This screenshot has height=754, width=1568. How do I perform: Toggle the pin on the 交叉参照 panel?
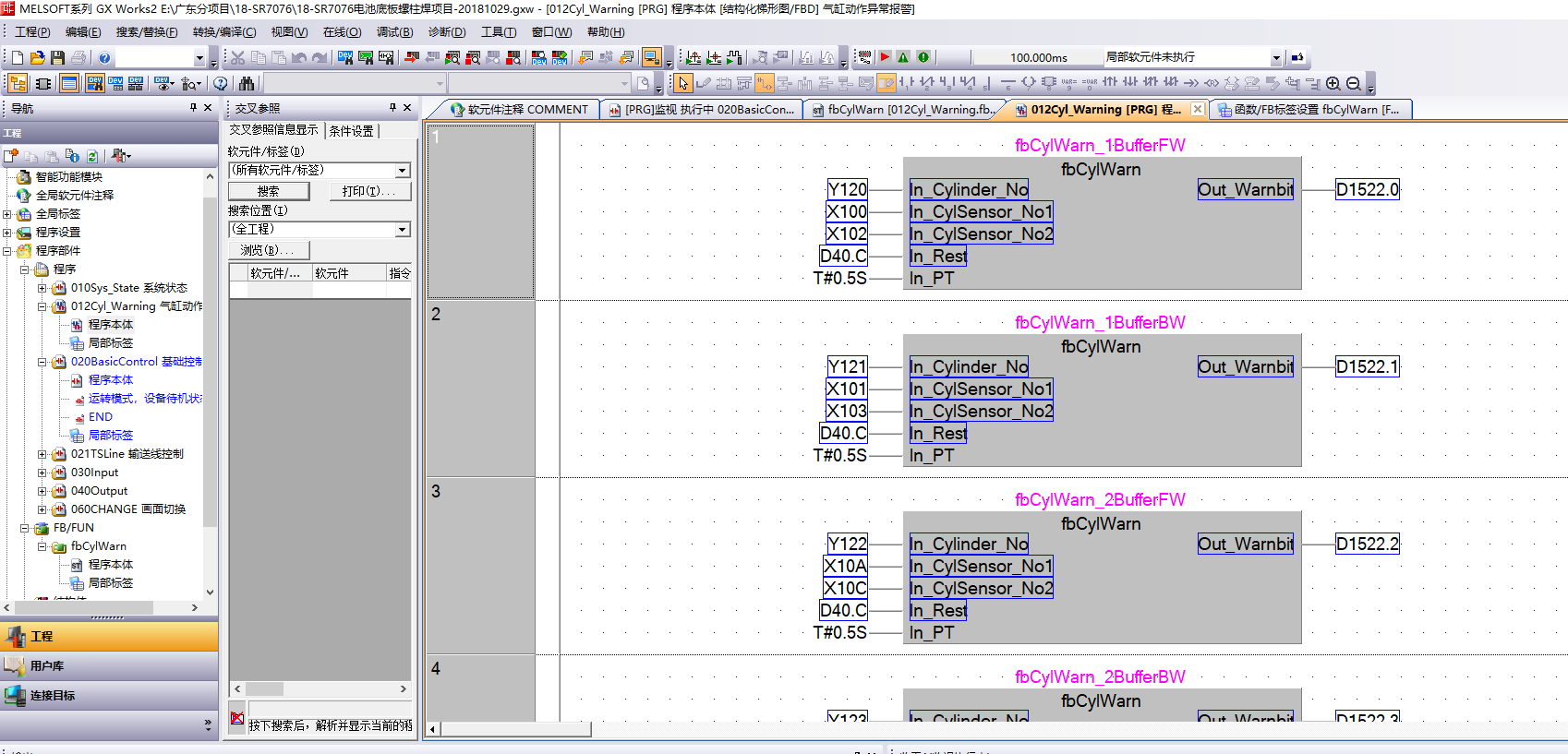pyautogui.click(x=392, y=108)
